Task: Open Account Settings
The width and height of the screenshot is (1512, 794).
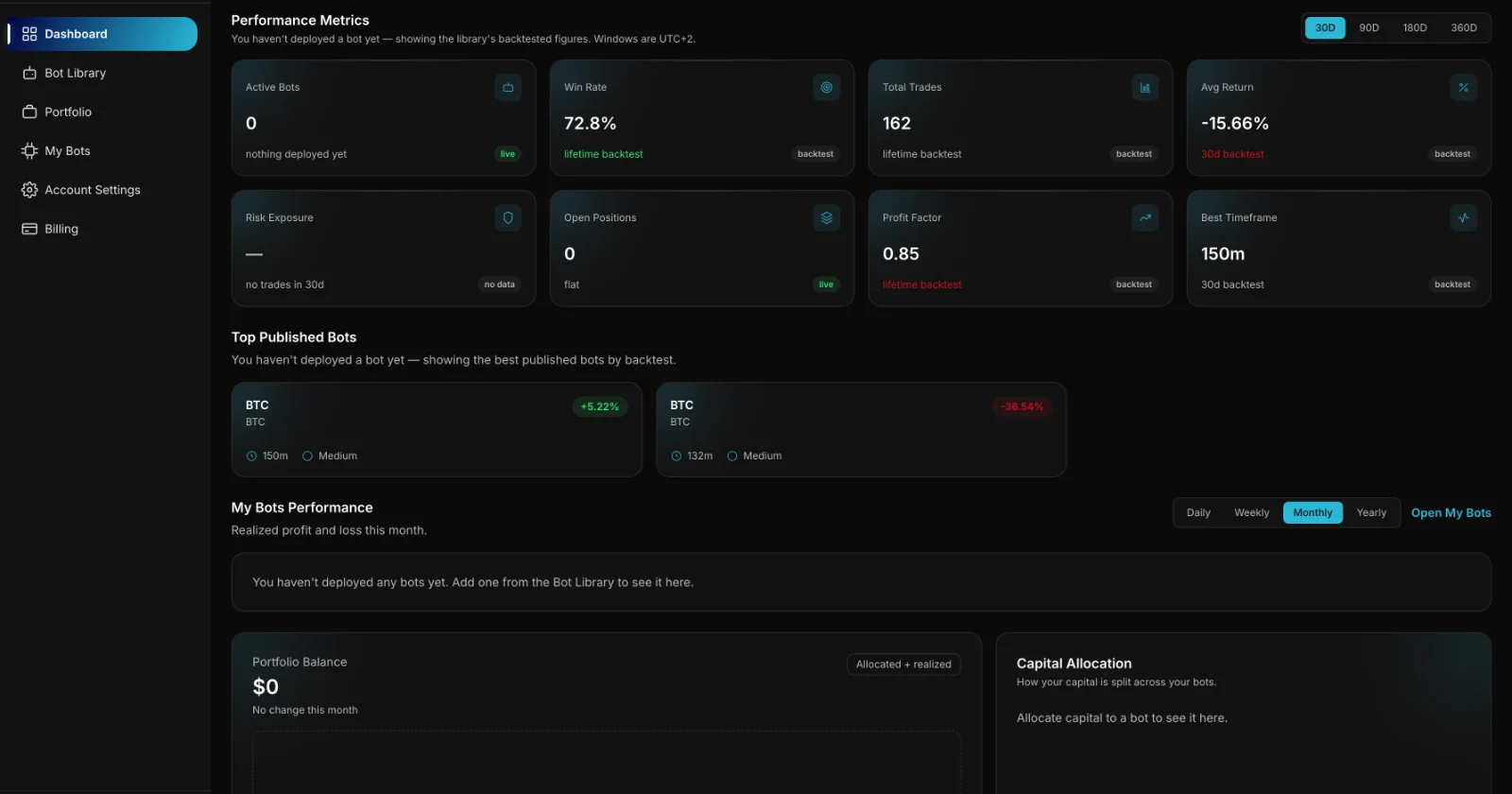Action: (x=102, y=190)
